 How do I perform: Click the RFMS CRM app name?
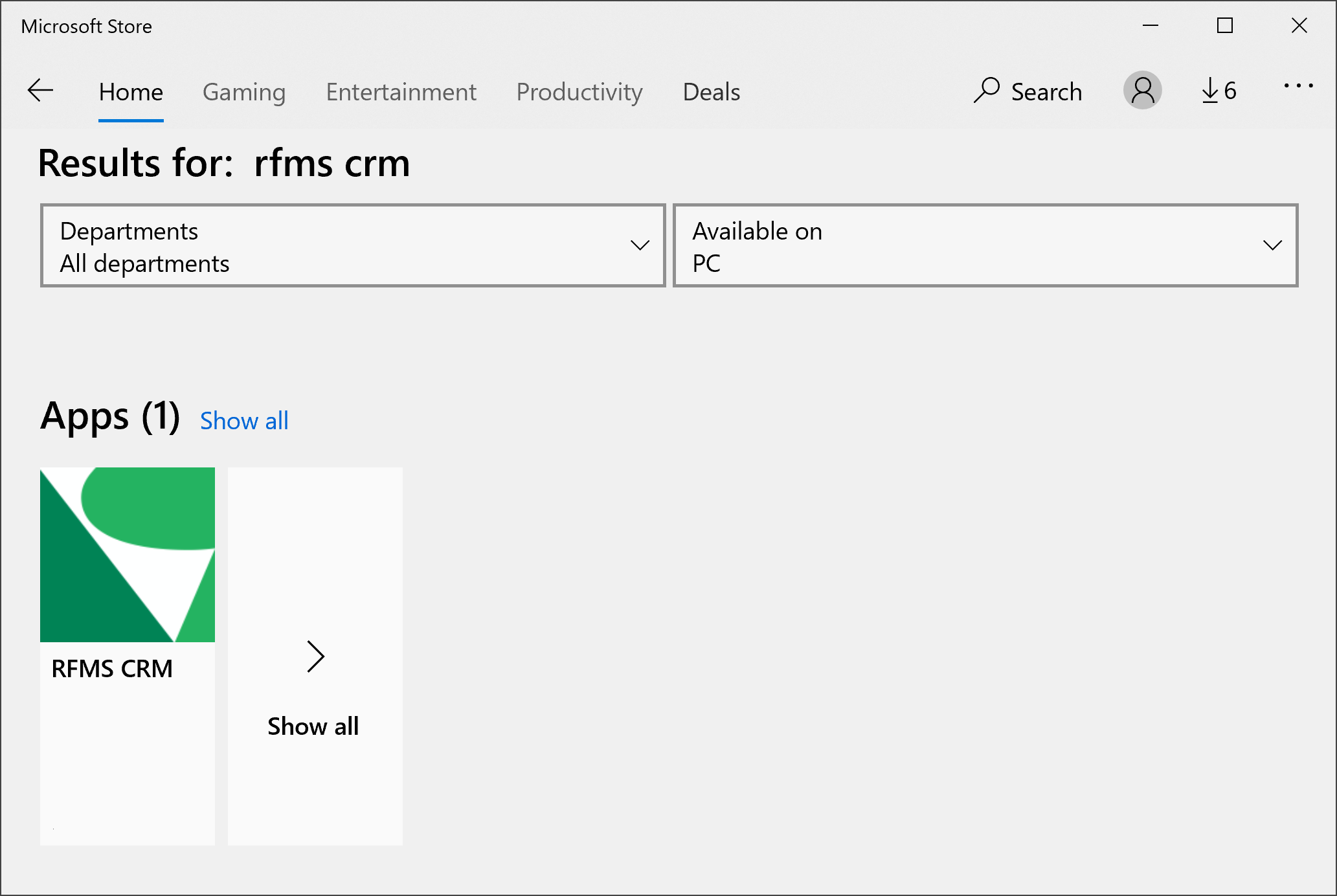coord(112,669)
